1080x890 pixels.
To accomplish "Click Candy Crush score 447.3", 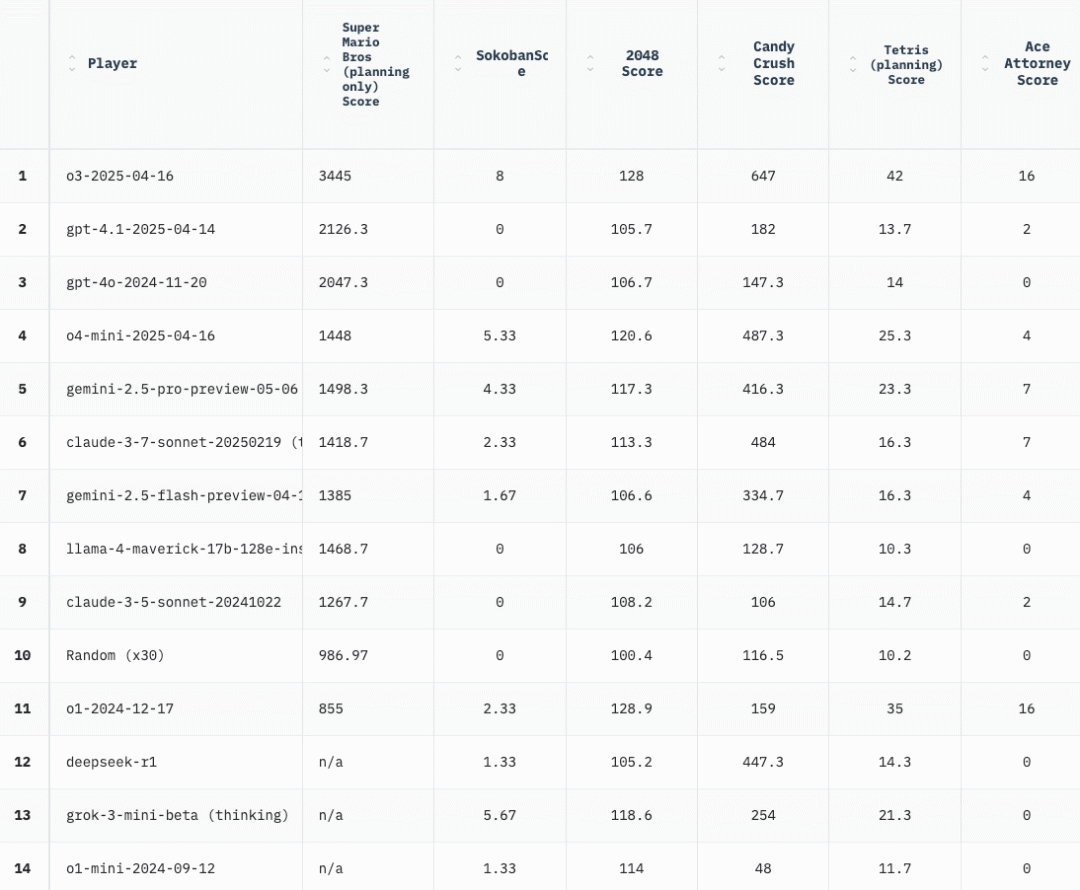I will 763,762.
